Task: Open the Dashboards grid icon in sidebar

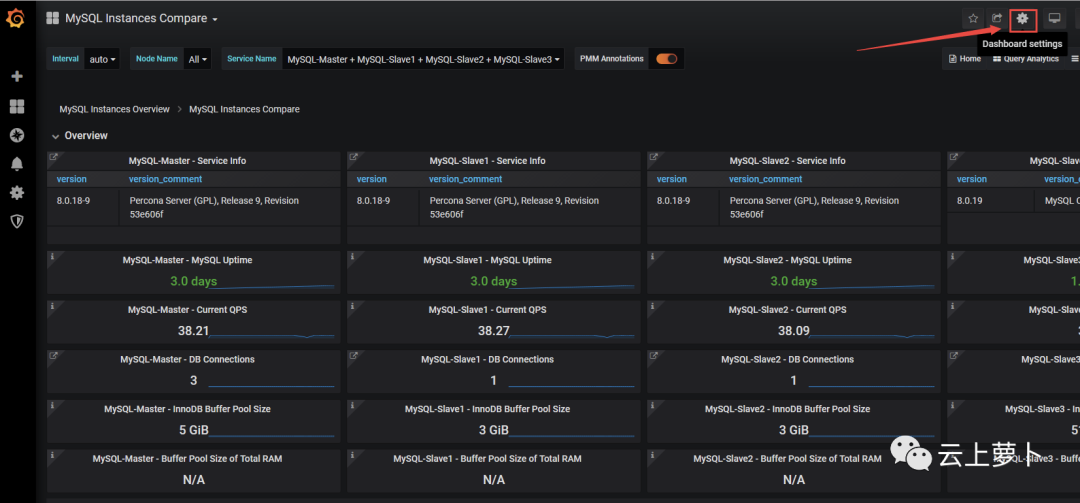Action: point(17,105)
